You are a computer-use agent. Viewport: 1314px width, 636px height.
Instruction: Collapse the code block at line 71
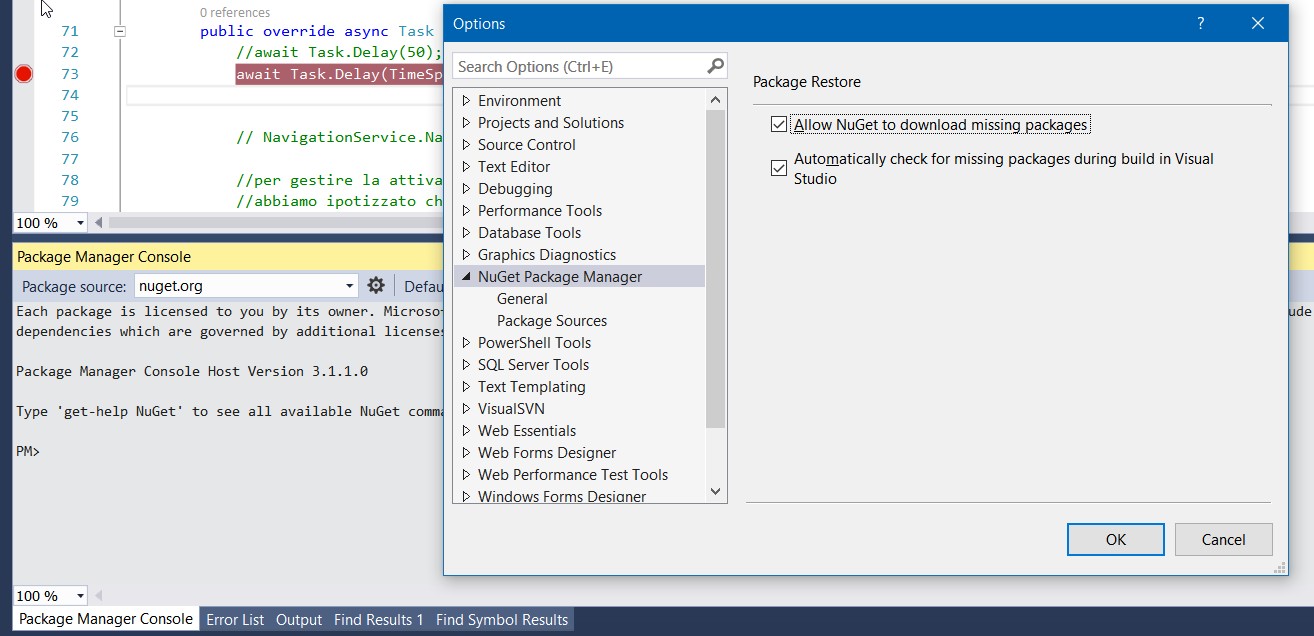[120, 31]
